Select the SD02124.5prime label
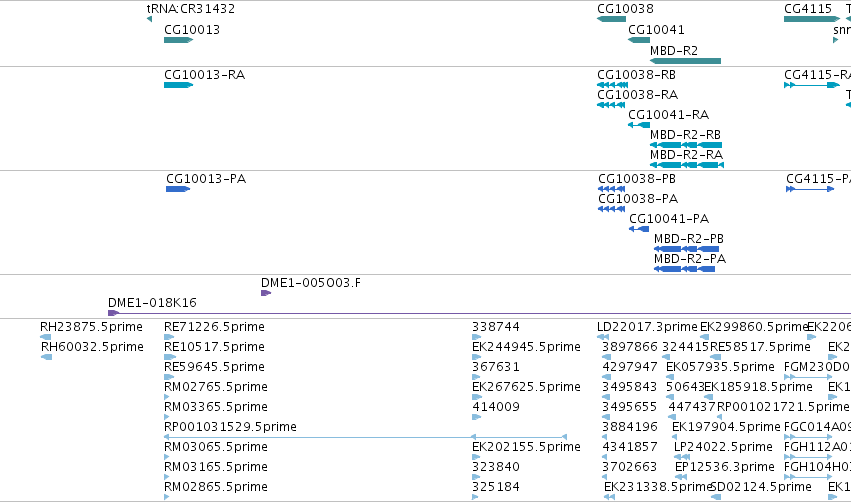851x502 pixels. (x=761, y=487)
